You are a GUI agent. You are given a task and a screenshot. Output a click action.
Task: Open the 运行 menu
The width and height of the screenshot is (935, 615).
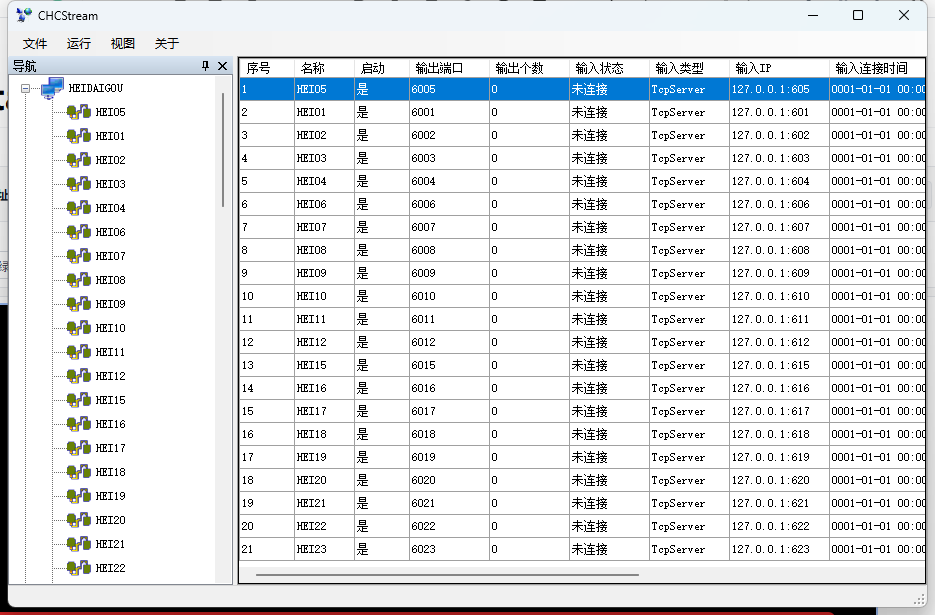(79, 43)
